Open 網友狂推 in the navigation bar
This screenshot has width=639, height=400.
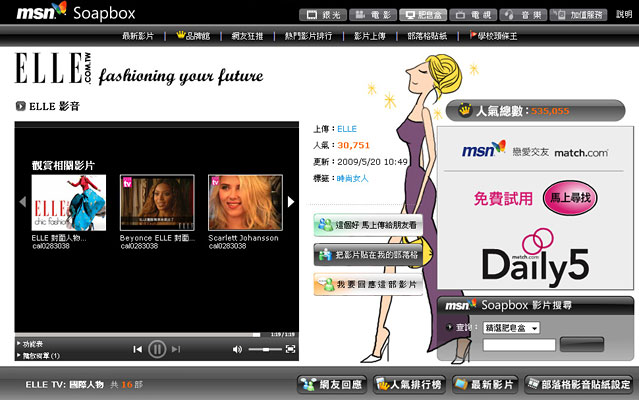247,36
